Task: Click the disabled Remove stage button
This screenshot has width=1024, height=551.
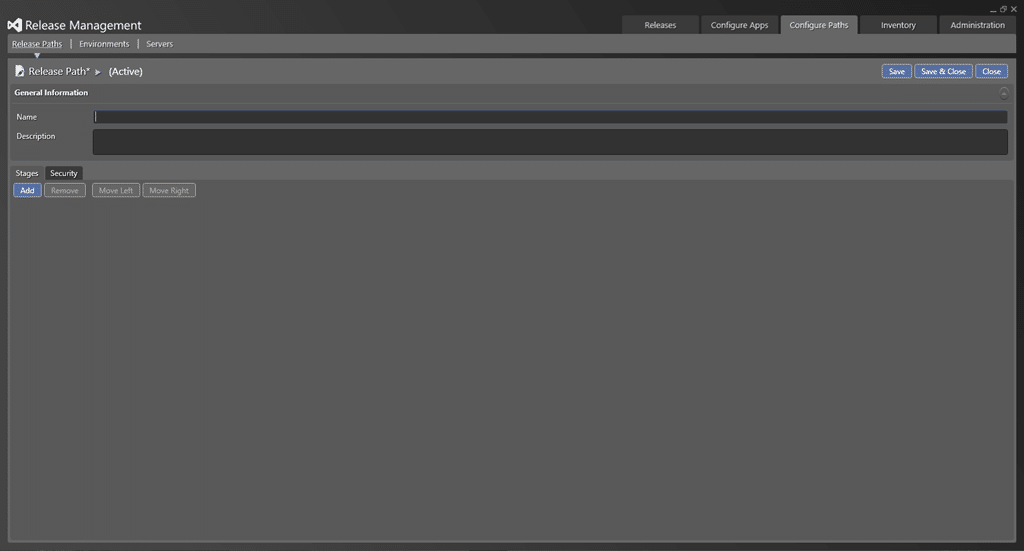Action: [65, 191]
